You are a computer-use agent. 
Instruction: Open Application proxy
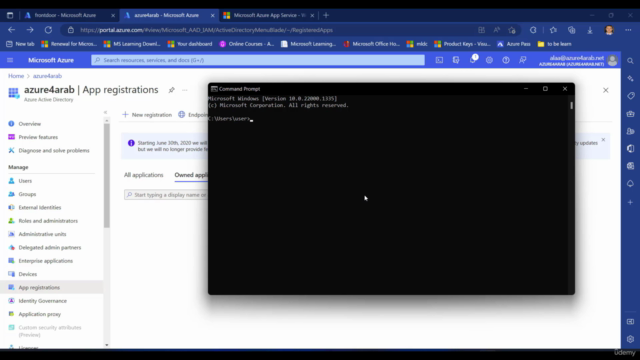click(x=40, y=314)
